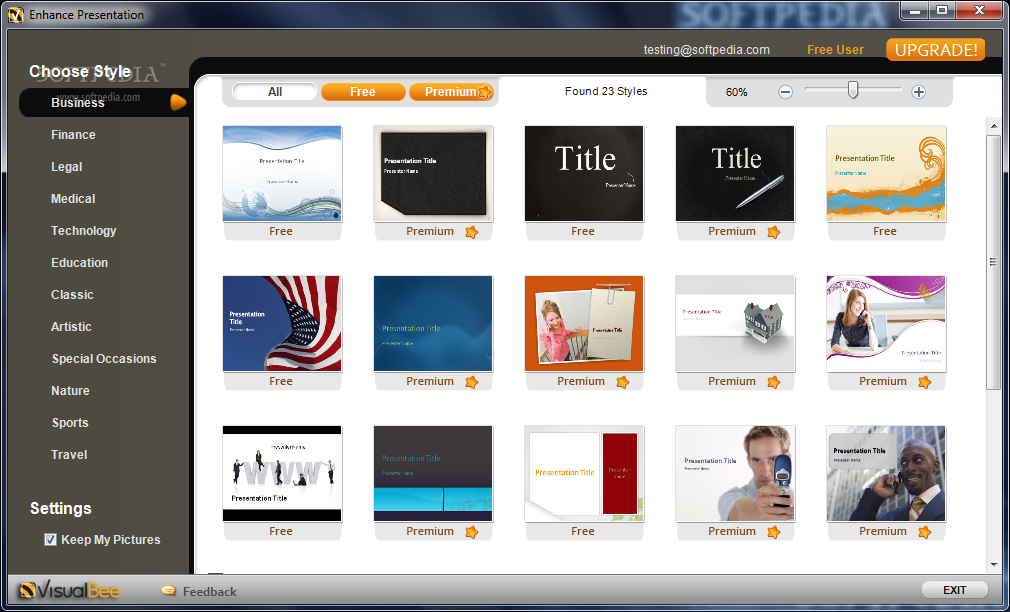Select the Finance category
Viewport: 1010px width, 612px height.
click(x=73, y=135)
